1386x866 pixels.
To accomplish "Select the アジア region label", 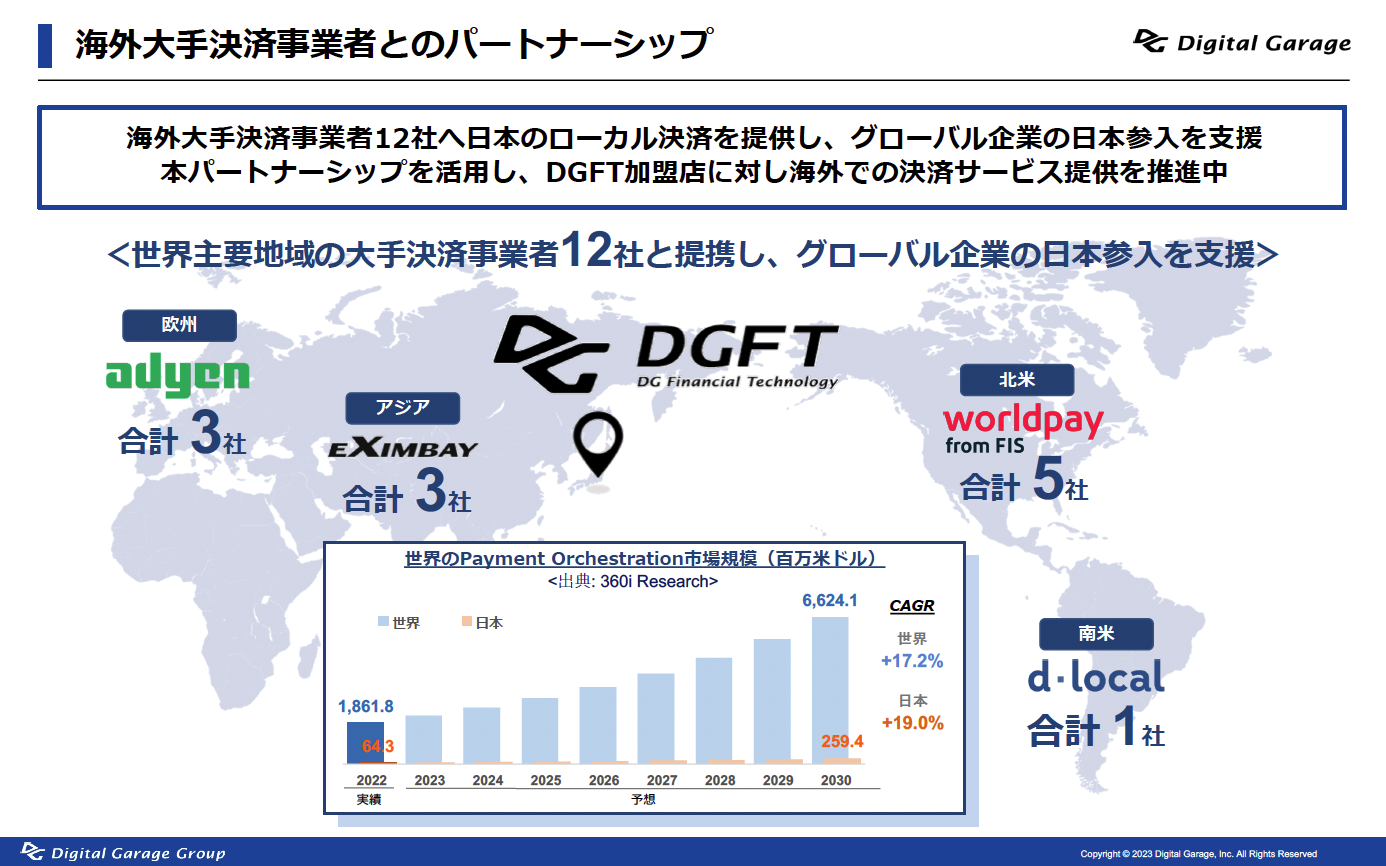I will [403, 407].
